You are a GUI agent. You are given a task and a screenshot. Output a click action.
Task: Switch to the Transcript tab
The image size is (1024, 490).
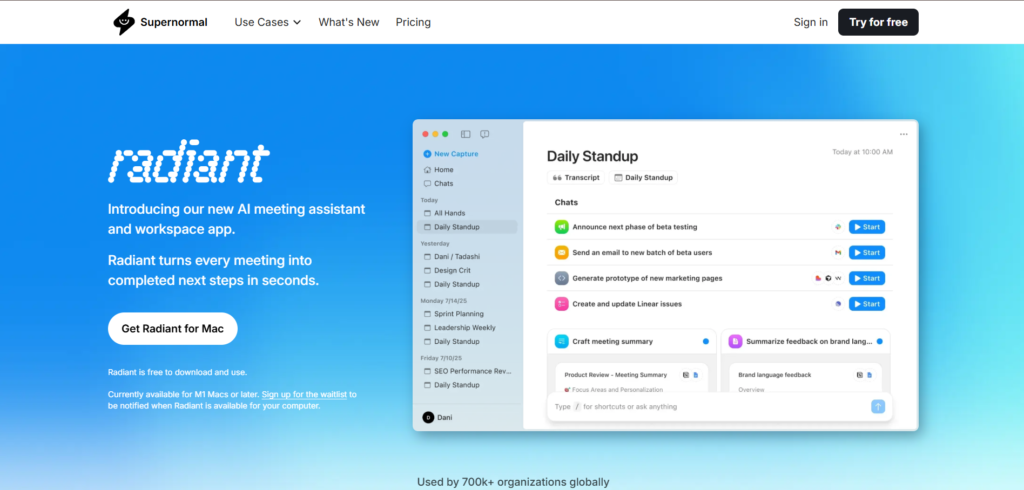(x=576, y=178)
